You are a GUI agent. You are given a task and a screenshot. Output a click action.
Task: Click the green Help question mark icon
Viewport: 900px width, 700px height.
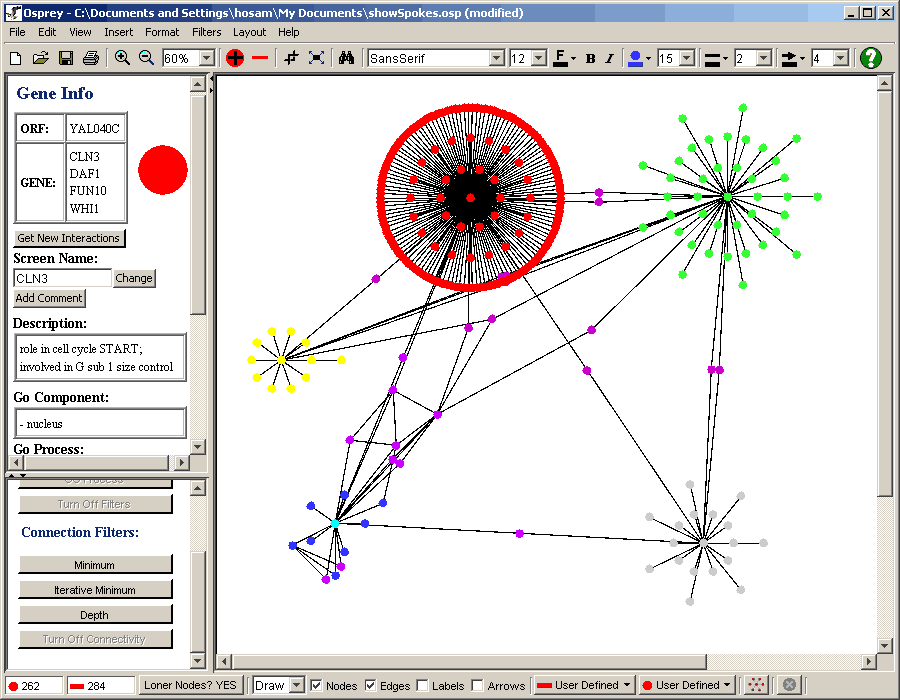pos(871,58)
